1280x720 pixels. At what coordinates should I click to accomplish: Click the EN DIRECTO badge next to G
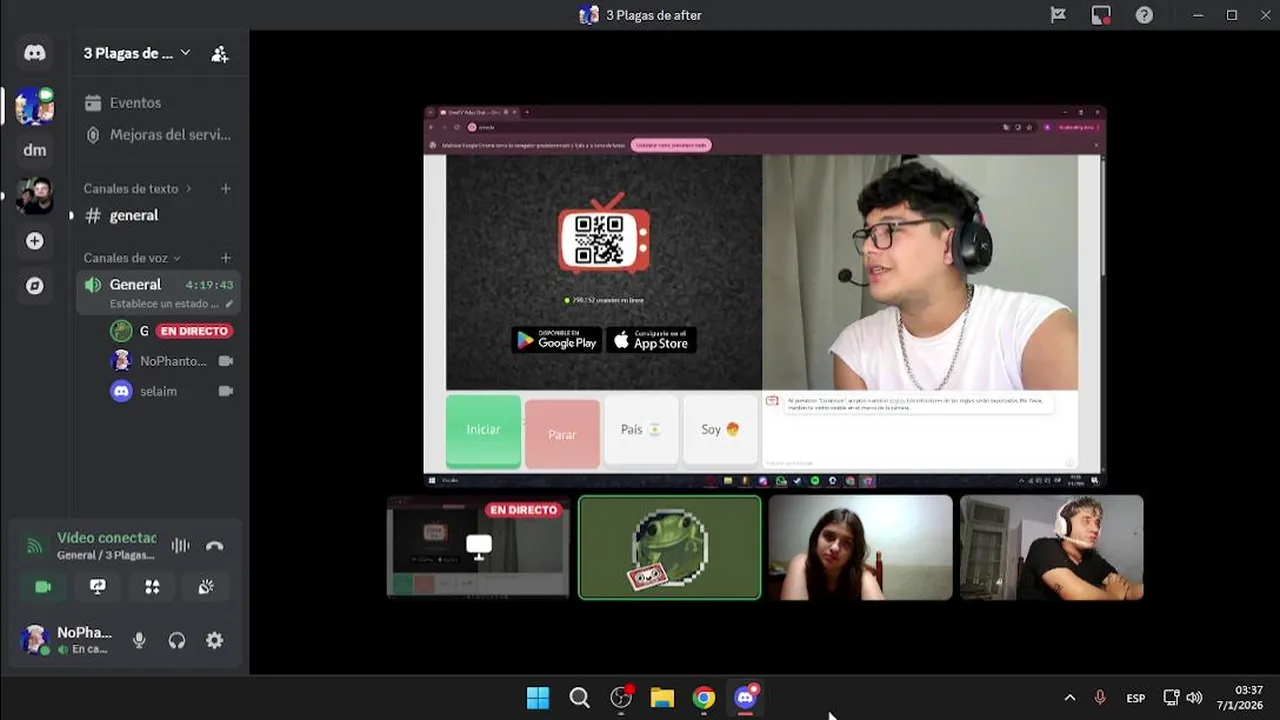point(195,331)
